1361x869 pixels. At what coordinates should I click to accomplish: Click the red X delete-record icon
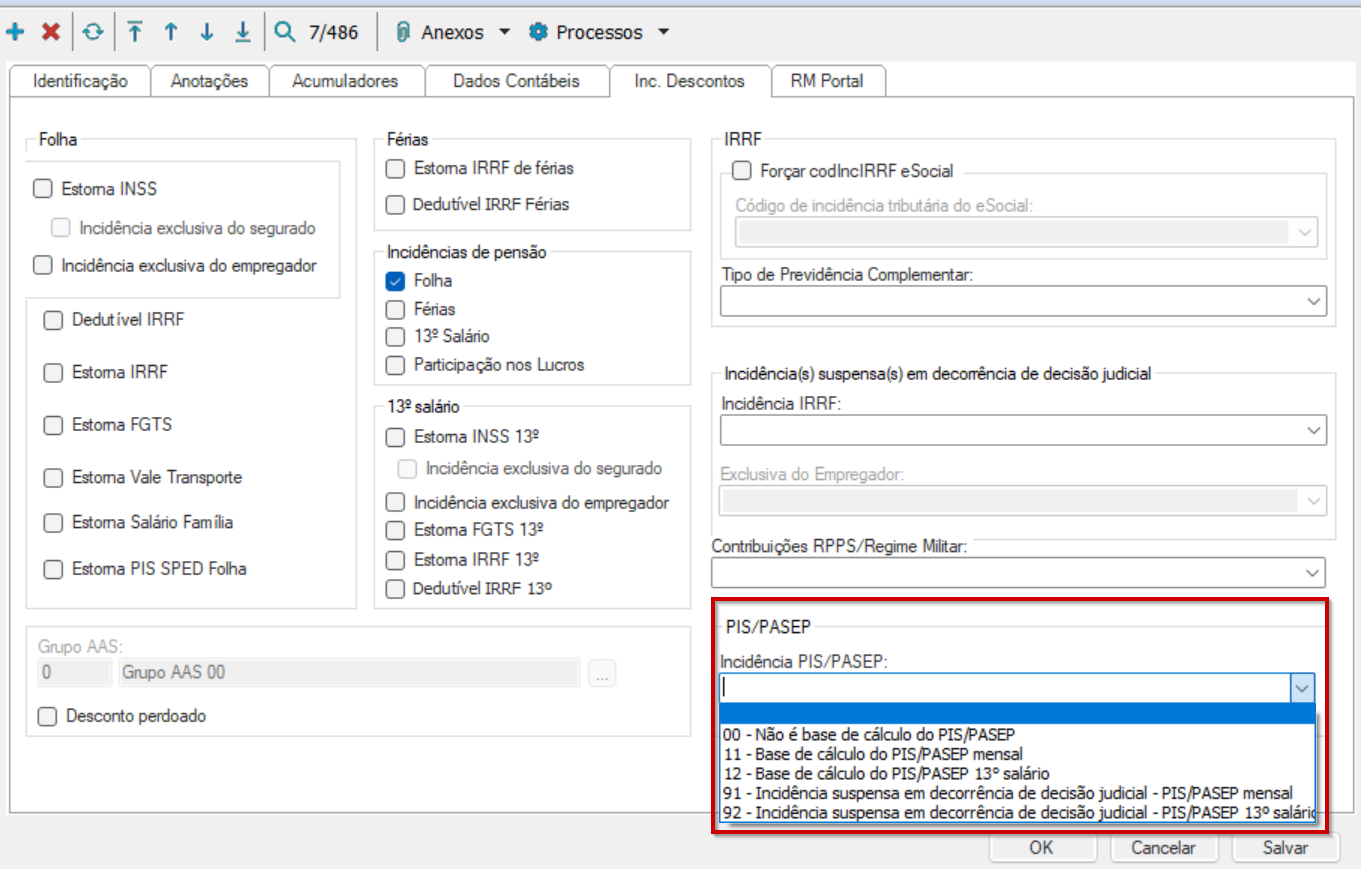click(x=50, y=33)
